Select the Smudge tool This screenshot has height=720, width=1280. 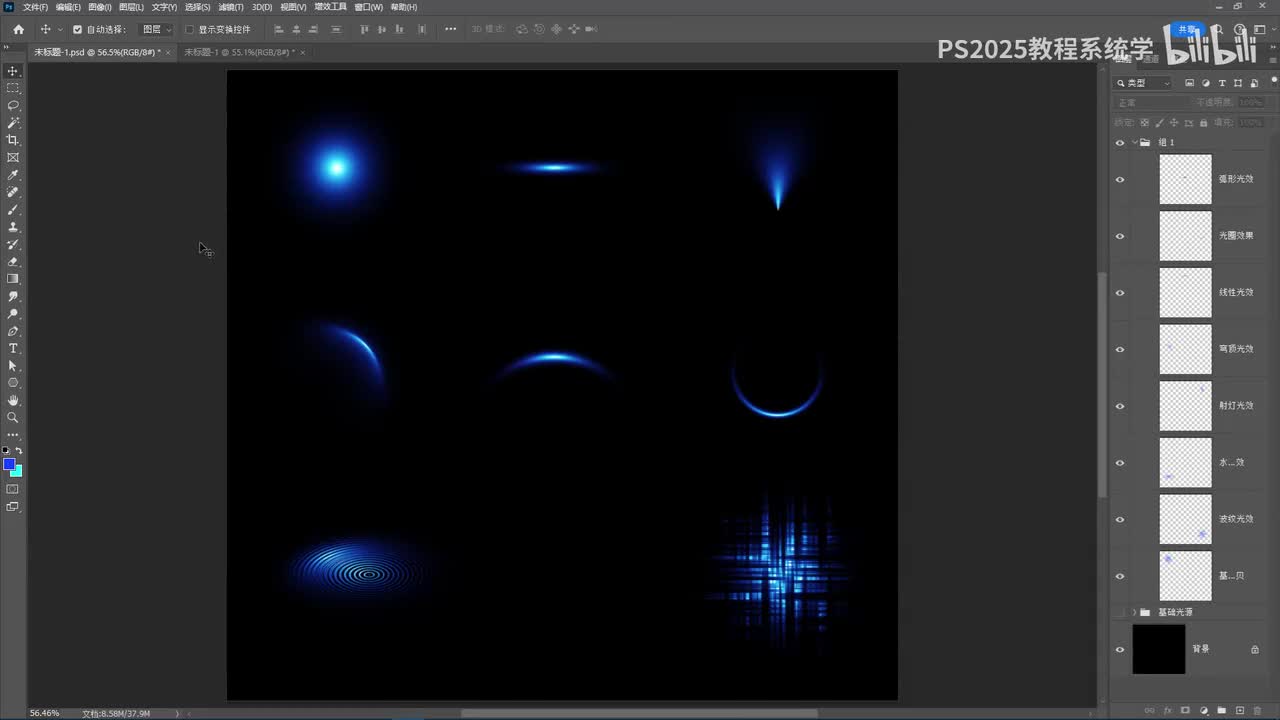click(x=13, y=296)
